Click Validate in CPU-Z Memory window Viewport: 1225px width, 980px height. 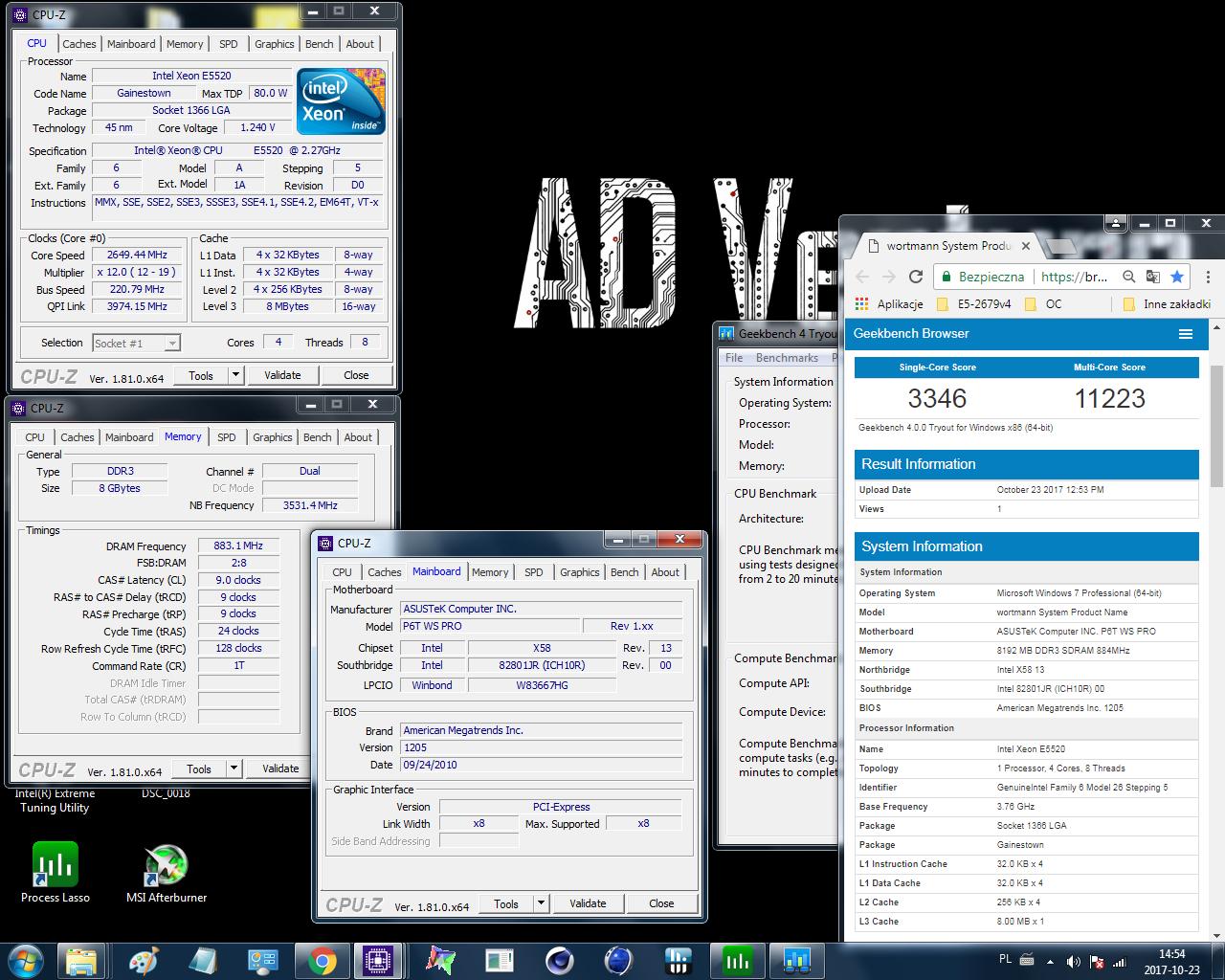click(x=280, y=768)
